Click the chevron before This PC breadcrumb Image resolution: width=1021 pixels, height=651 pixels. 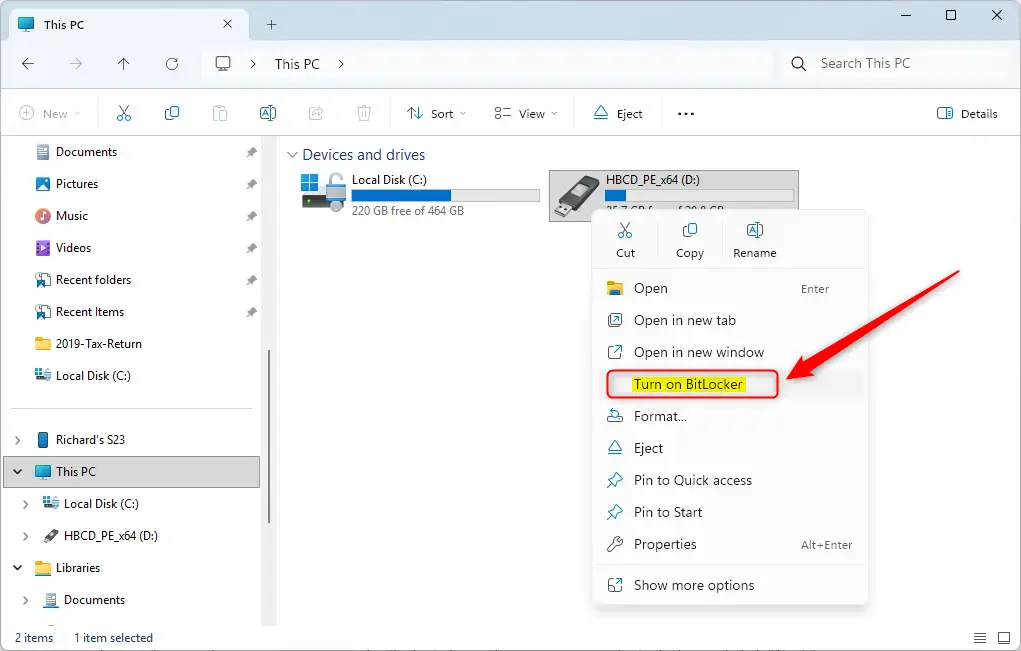click(x=253, y=64)
